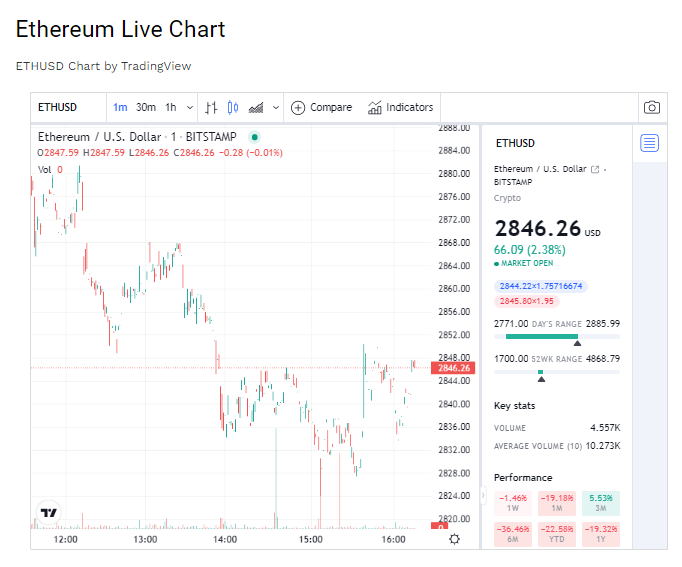The height and width of the screenshot is (567, 682).
Task: Click the volume value 4.557K
Action: (x=605, y=428)
